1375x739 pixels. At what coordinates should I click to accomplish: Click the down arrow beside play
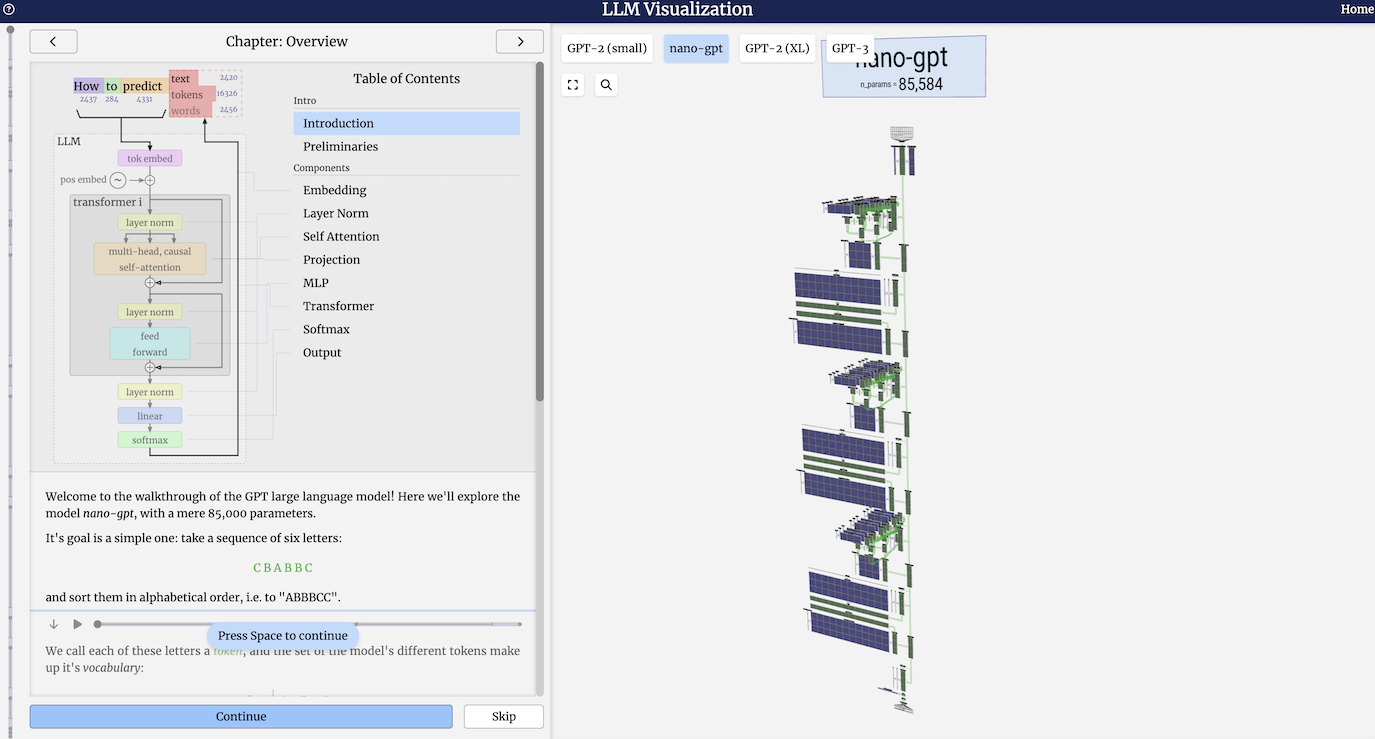point(54,624)
